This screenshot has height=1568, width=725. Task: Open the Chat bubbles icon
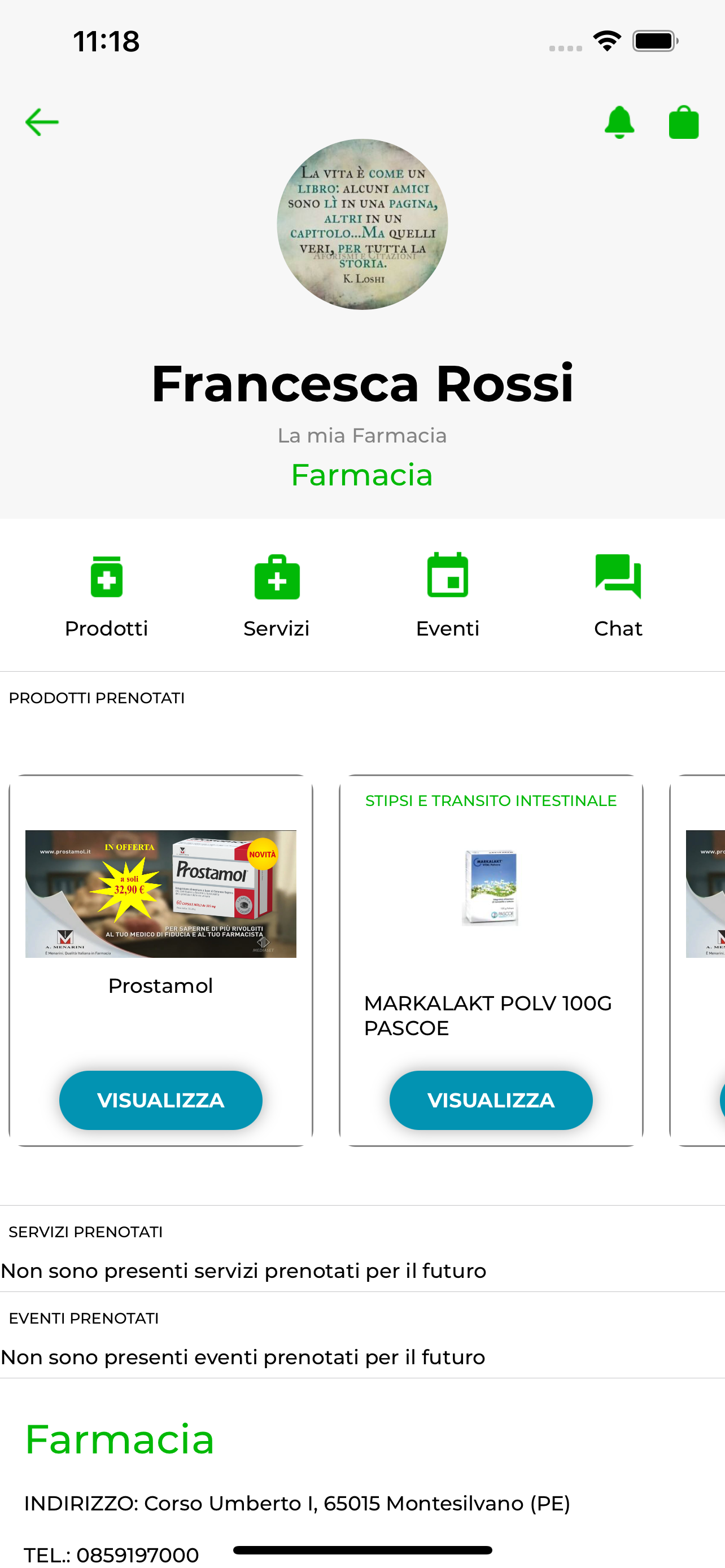coord(618,576)
